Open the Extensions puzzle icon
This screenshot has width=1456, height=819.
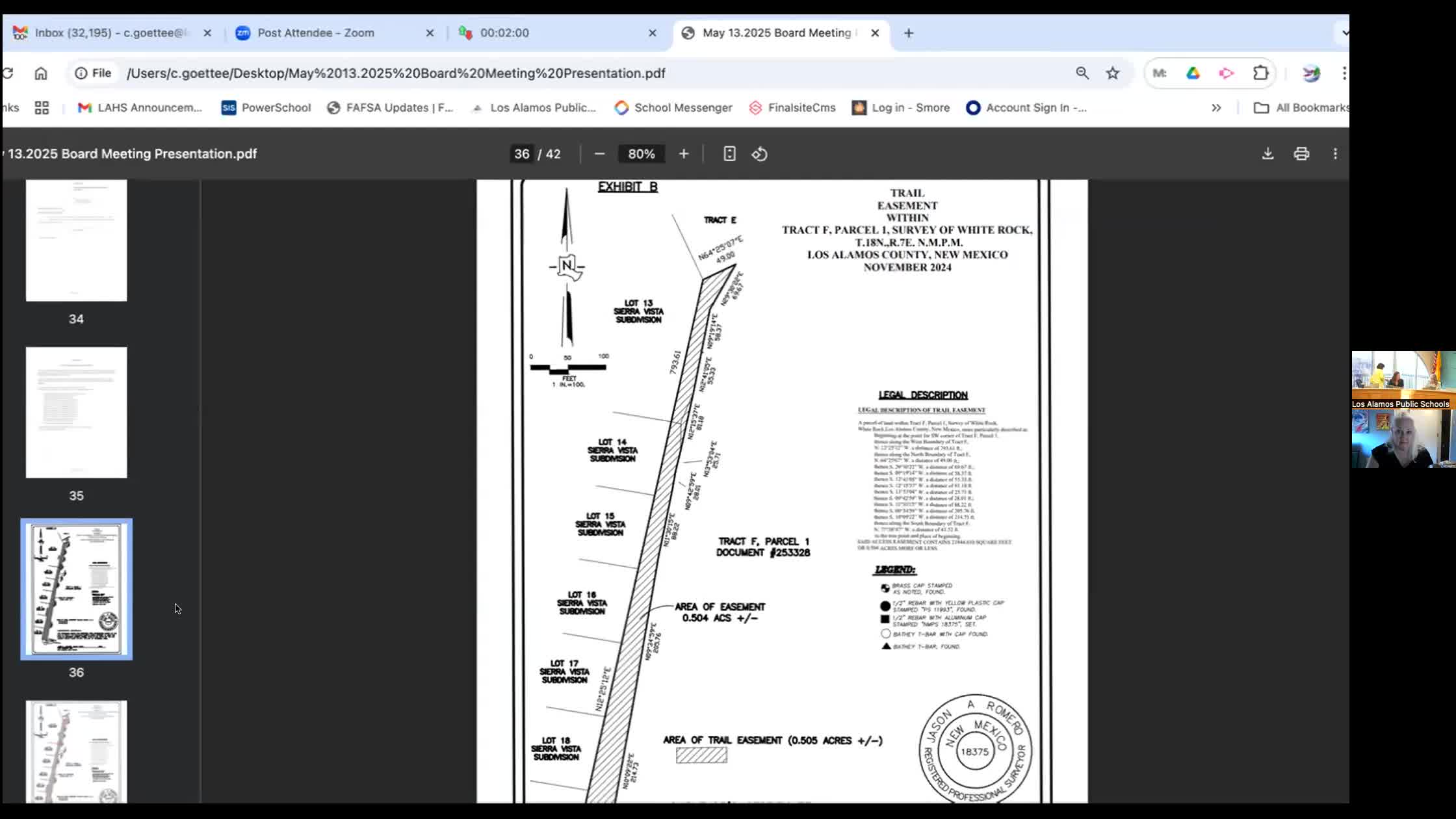pyautogui.click(x=1261, y=73)
